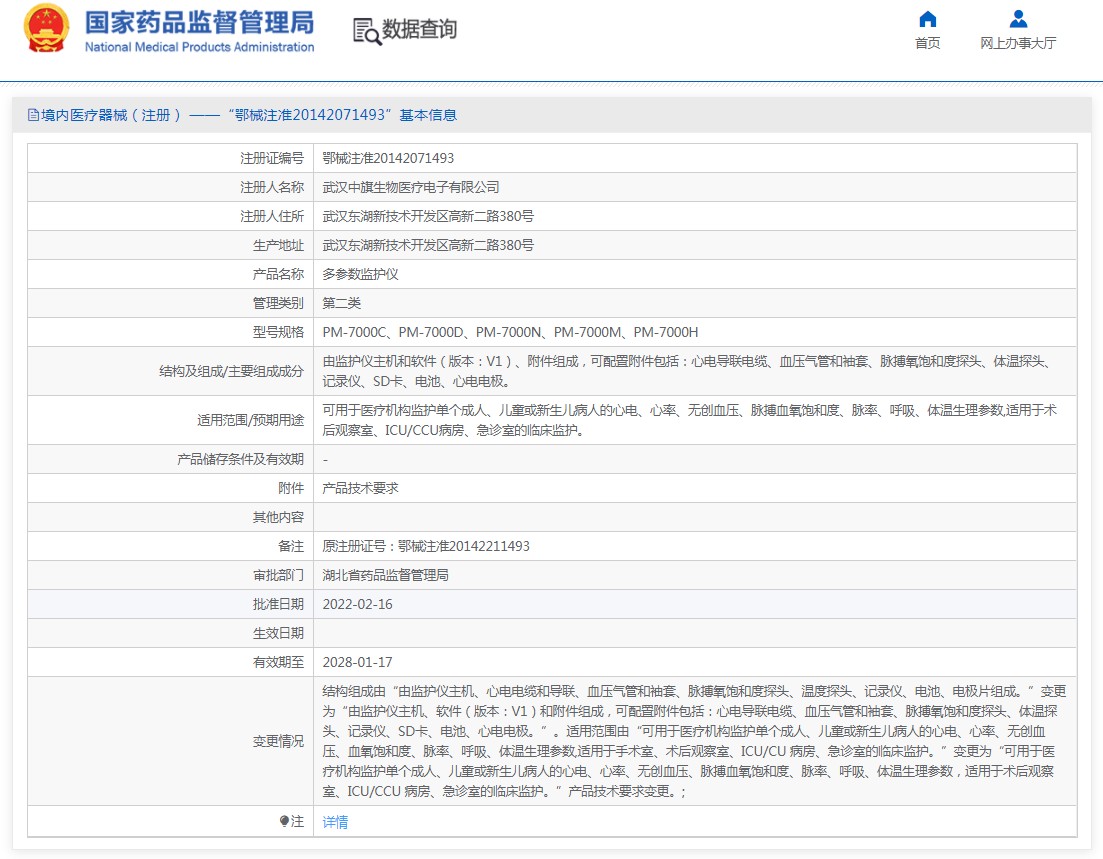Screen dimensions: 1103x859
Task: Click the address in the 生产地址 row
Action: (428, 246)
